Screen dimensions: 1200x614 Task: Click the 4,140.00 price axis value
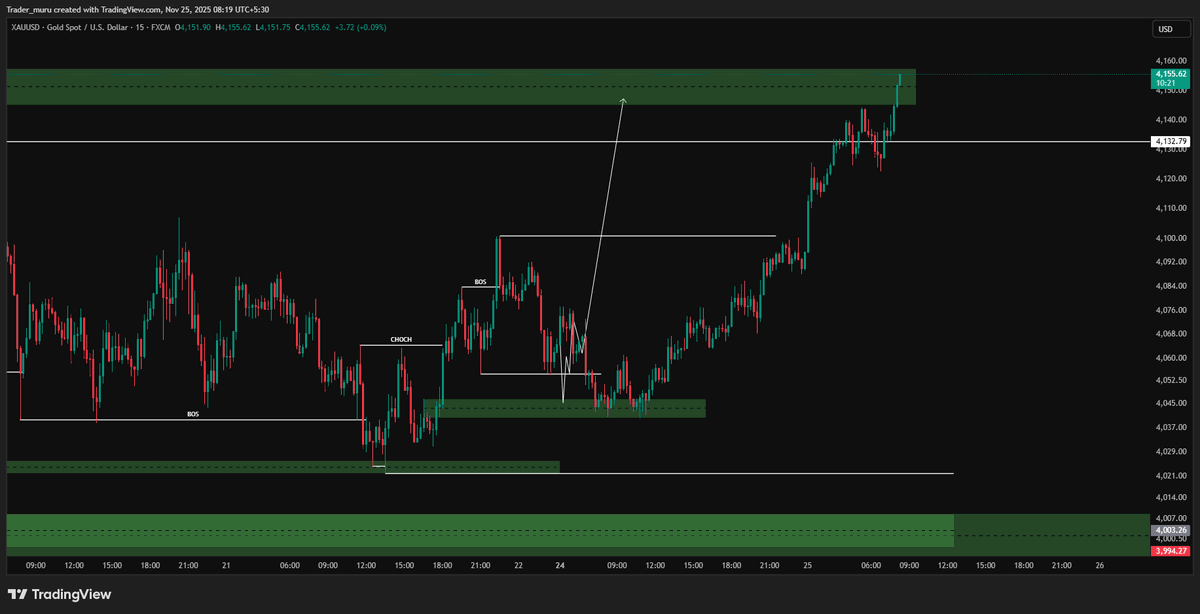pyautogui.click(x=1170, y=119)
